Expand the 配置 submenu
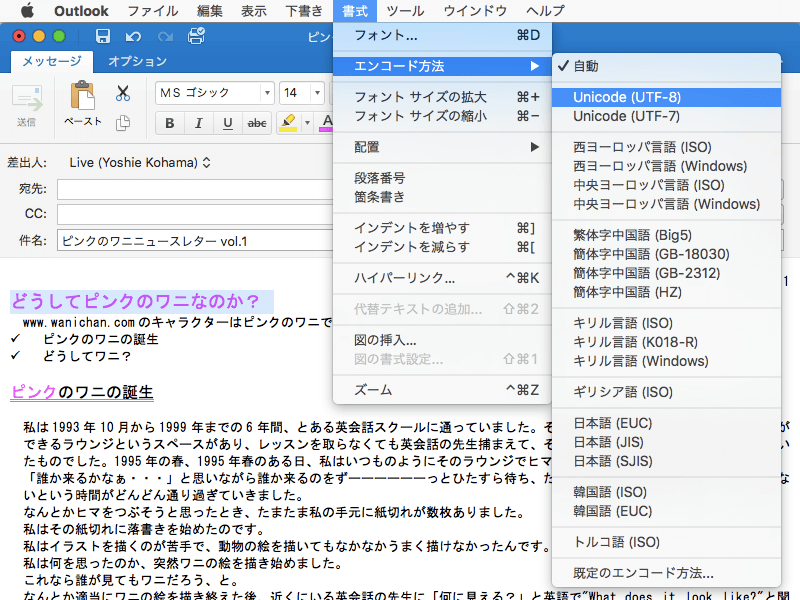This screenshot has height=600, width=800. click(442, 147)
